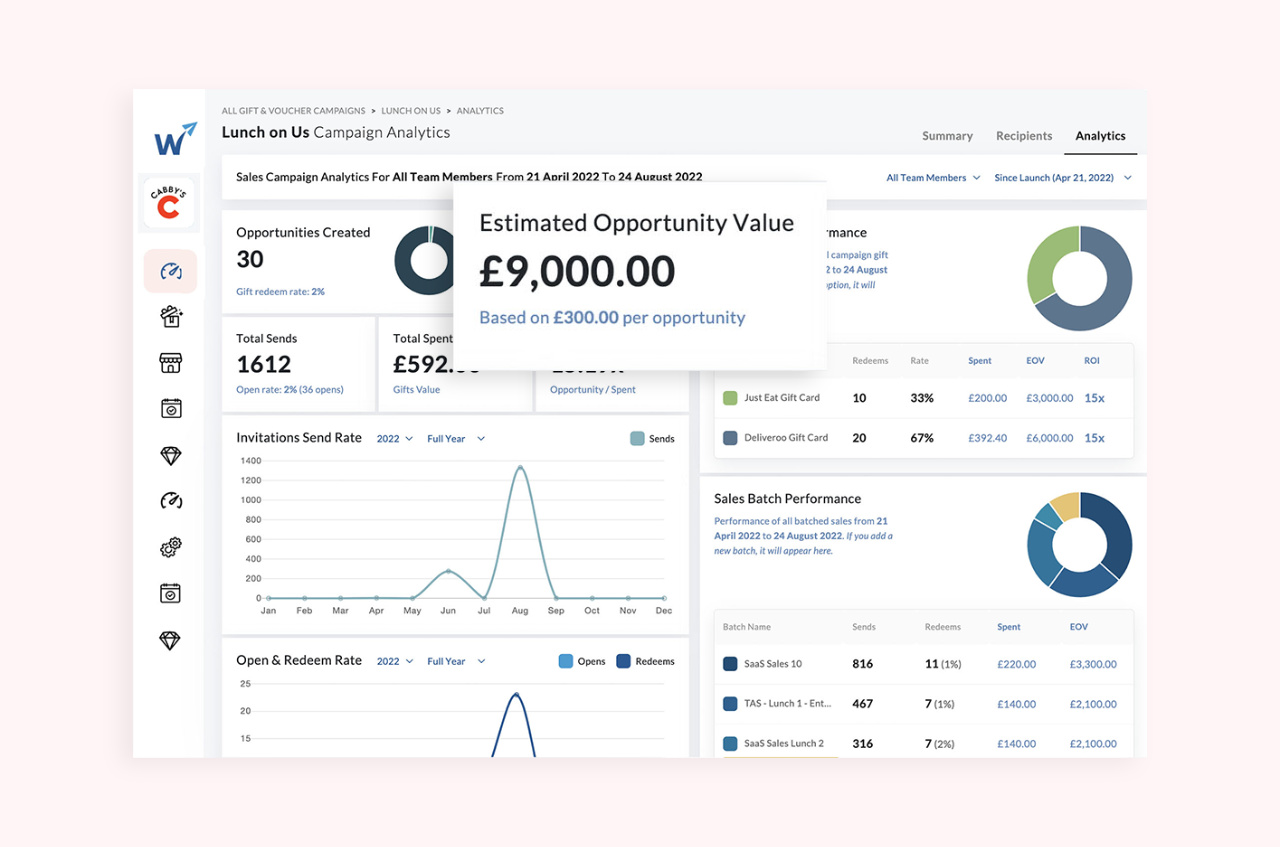Click the 33% rate value
1280x847 pixels.
[x=922, y=398]
